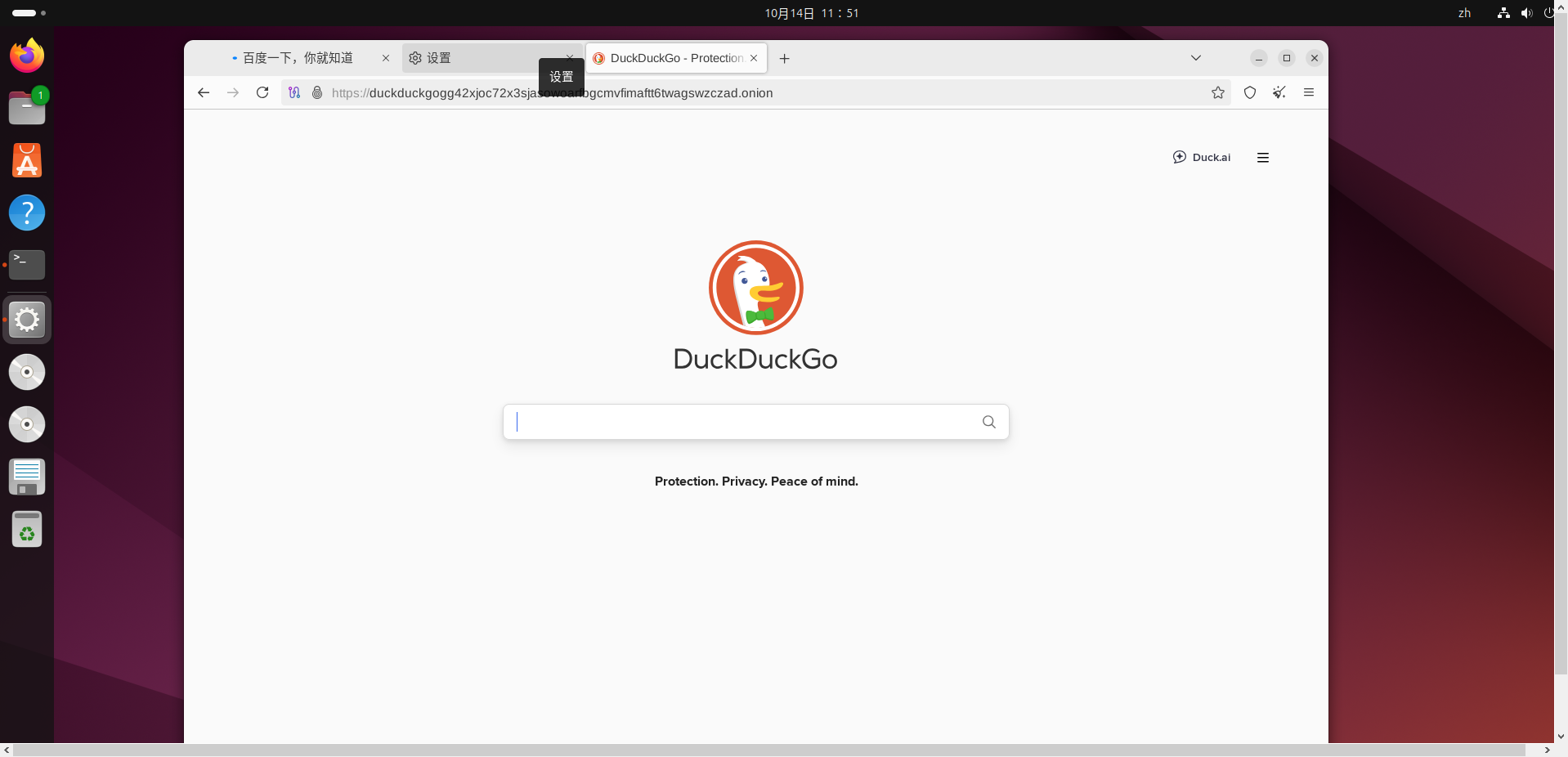Click the vertical scrollbar down arrow
Screen dimensions: 1568x757
click(x=1561, y=736)
